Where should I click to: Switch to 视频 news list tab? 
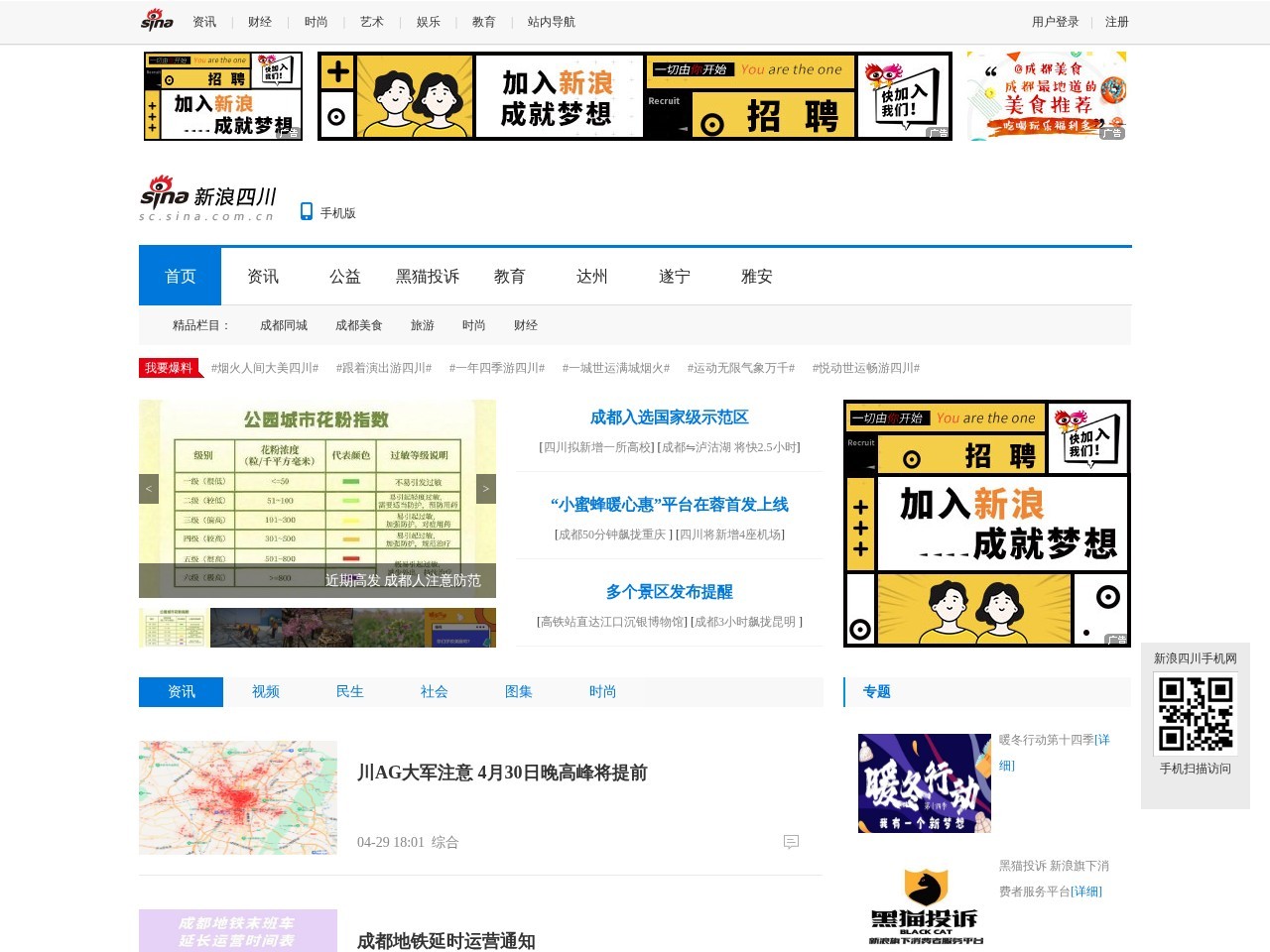click(266, 692)
